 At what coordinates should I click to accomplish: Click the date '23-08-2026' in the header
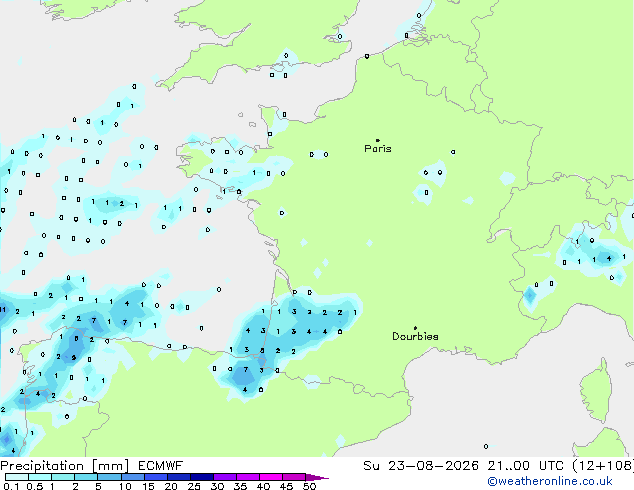point(433,466)
